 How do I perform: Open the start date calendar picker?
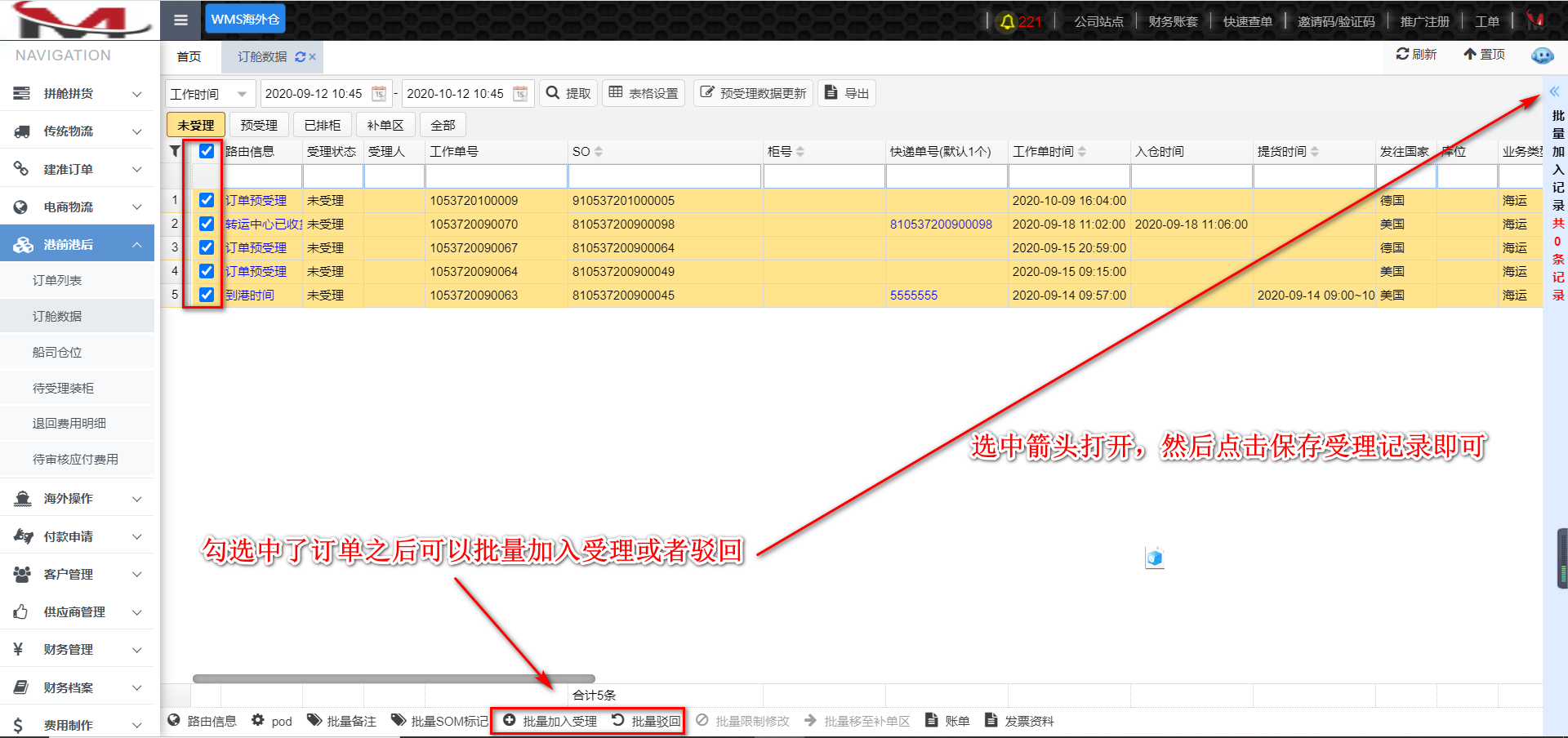[x=379, y=94]
